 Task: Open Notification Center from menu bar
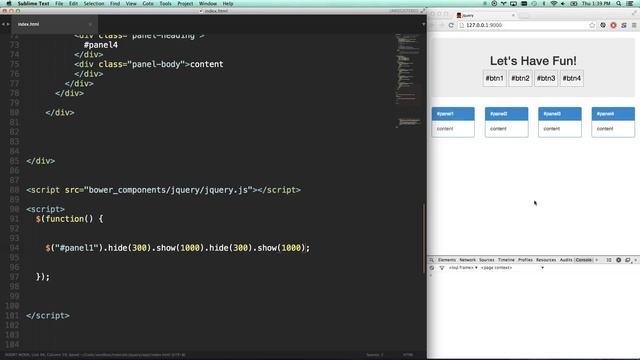(630, 3)
